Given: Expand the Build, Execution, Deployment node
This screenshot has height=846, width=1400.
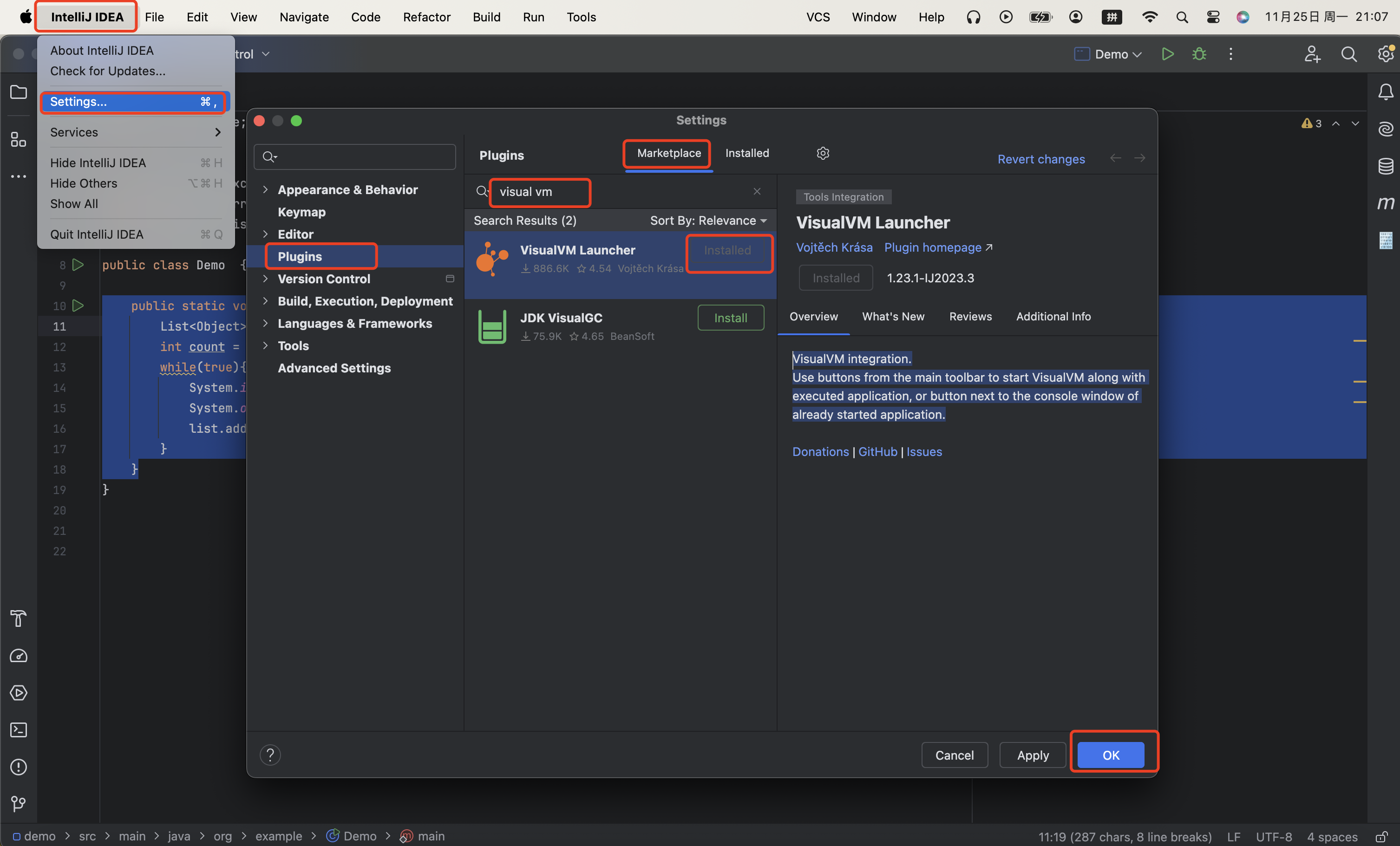Looking at the screenshot, I should (265, 301).
